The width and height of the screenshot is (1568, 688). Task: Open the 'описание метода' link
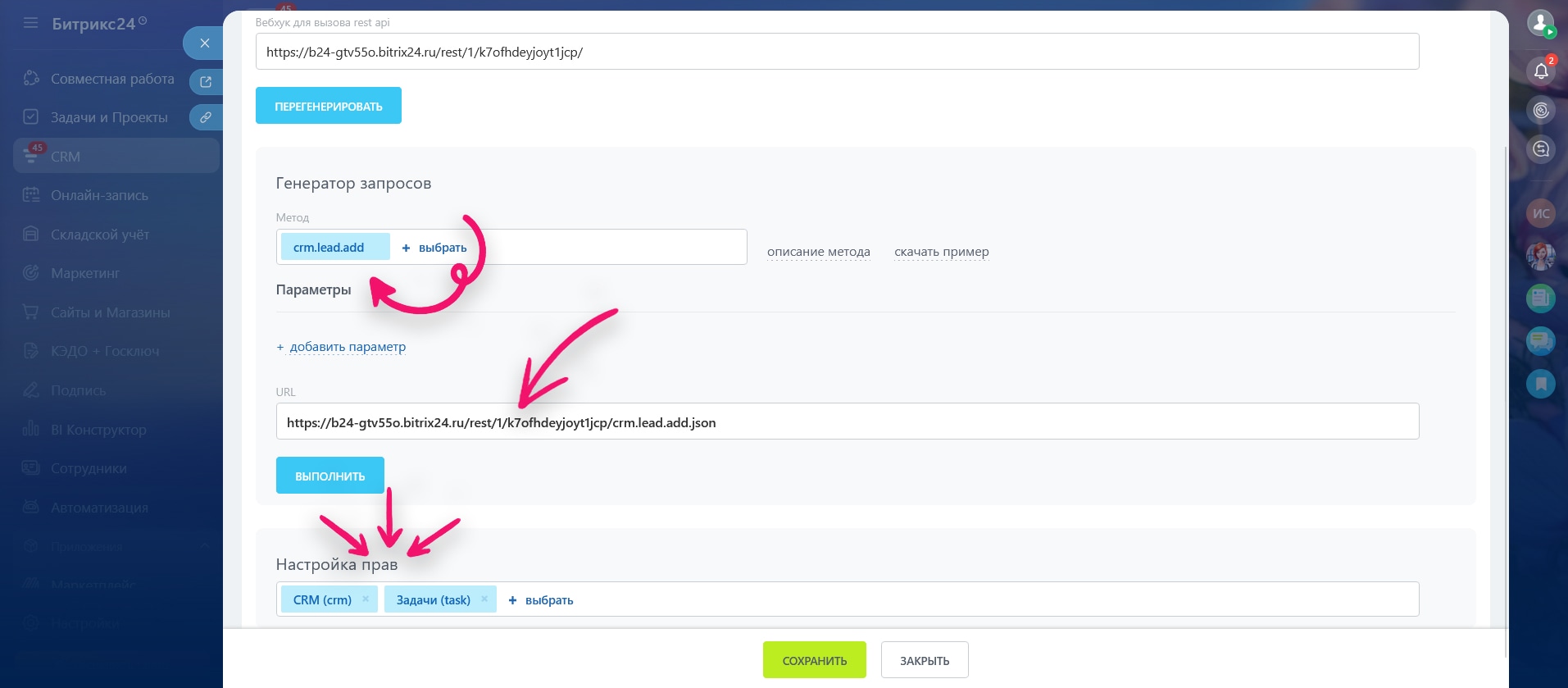818,252
